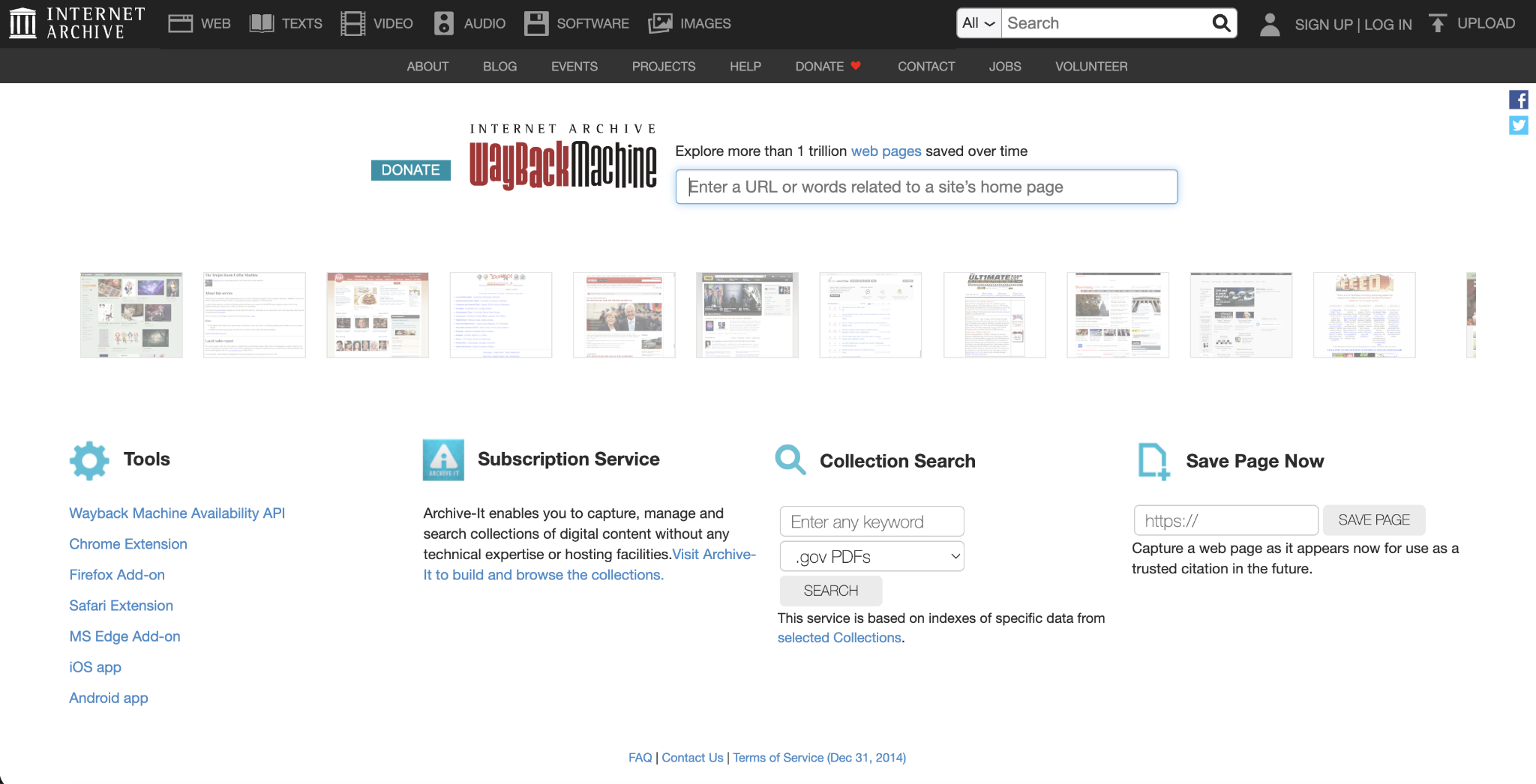This screenshot has width=1536, height=784.
Task: Click the SAVE PAGE button
Action: (1374, 520)
